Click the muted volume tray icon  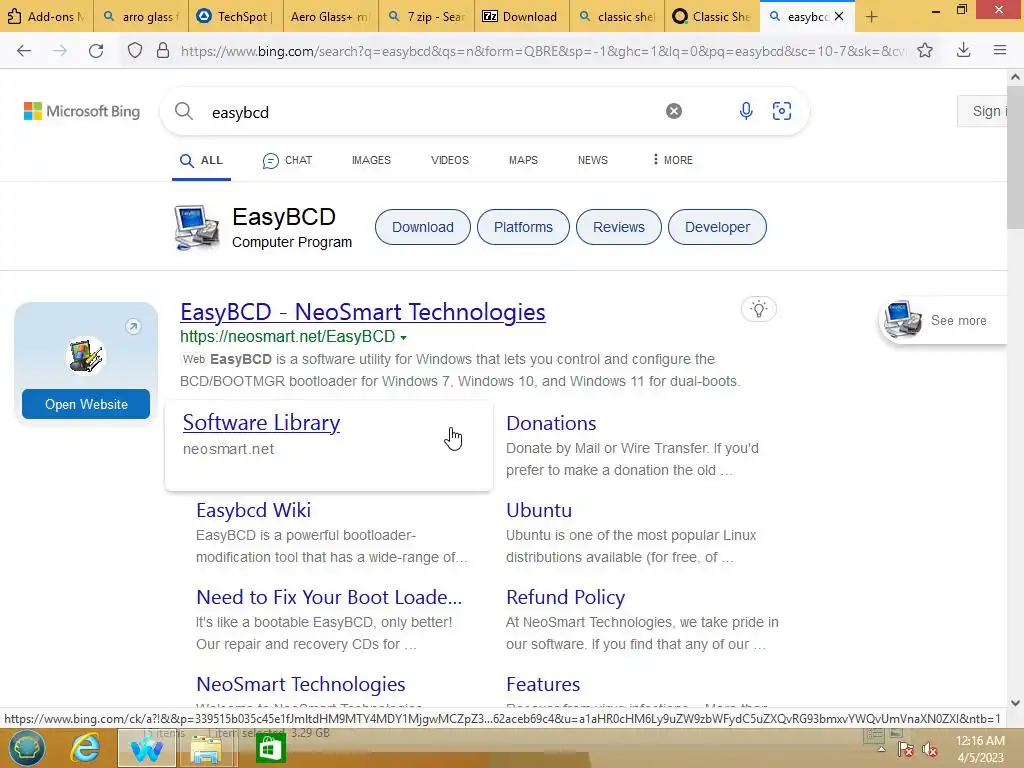coord(929,750)
